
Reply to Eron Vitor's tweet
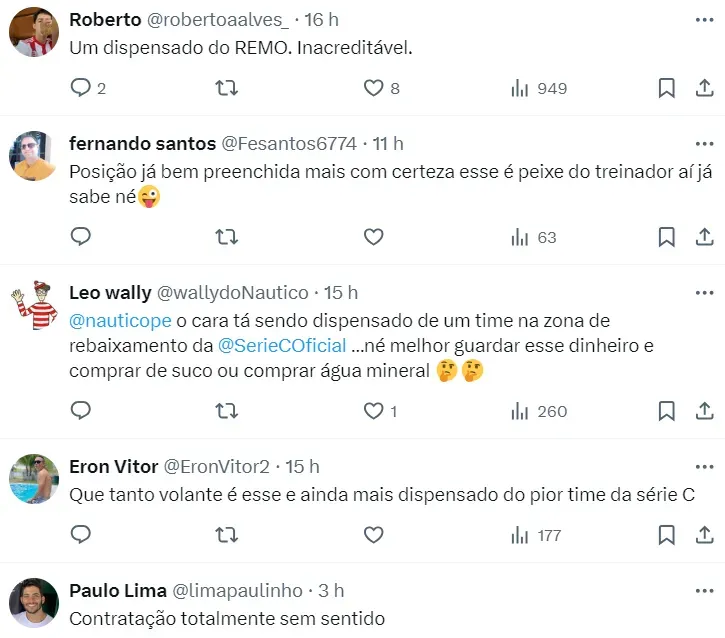pyautogui.click(x=81, y=535)
